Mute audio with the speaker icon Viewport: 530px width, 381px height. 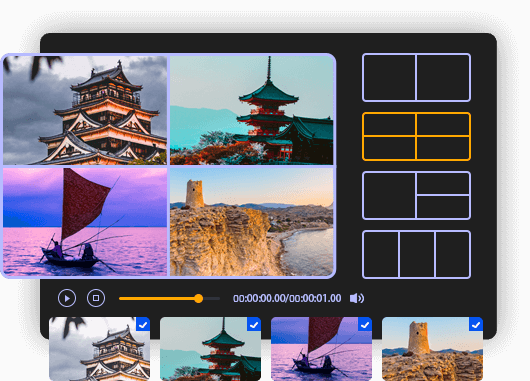[357, 298]
